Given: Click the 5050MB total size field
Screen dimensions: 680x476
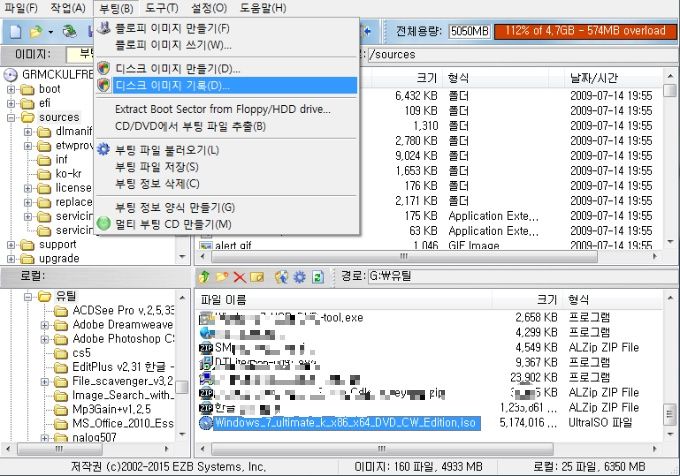Looking at the screenshot, I should point(469,31).
